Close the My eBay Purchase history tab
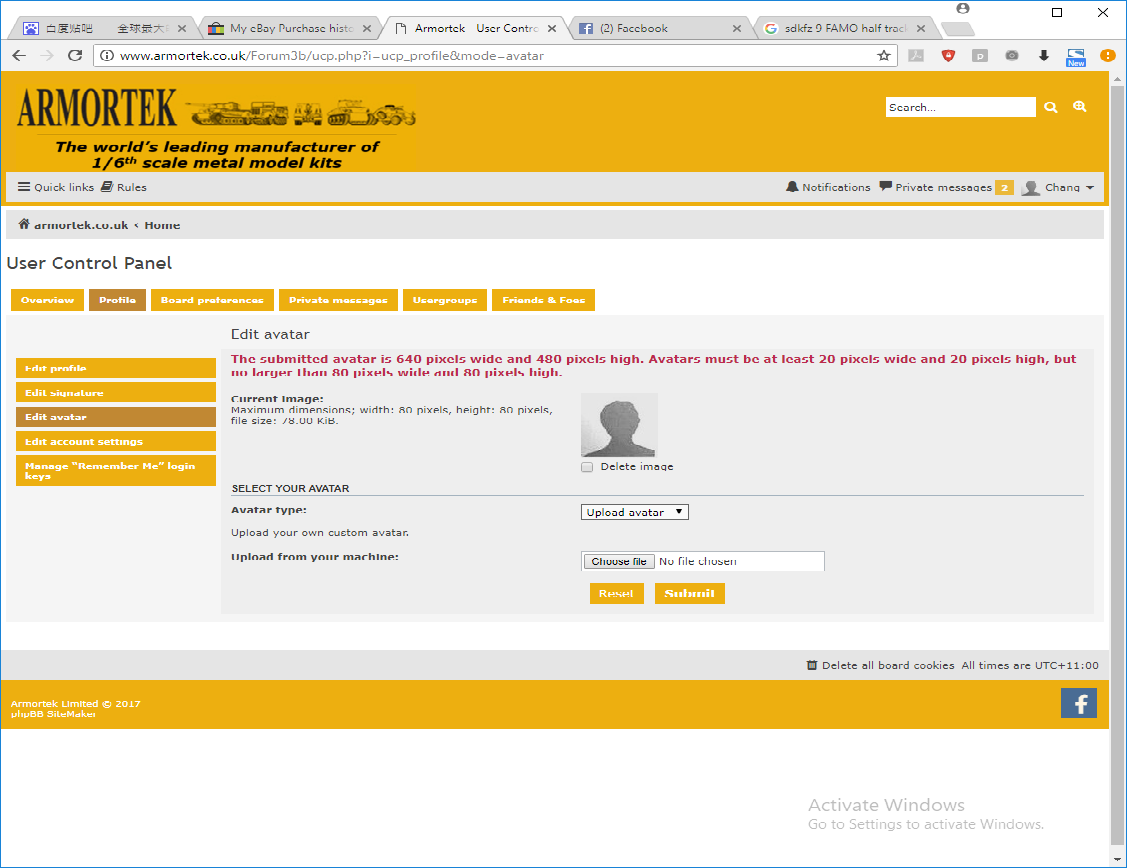 click(367, 29)
